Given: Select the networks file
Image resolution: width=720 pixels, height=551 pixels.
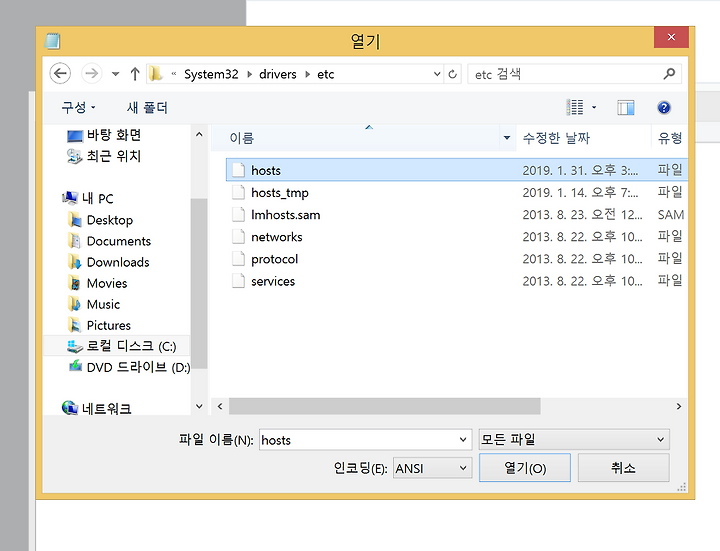Looking at the screenshot, I should click(x=457, y=236).
